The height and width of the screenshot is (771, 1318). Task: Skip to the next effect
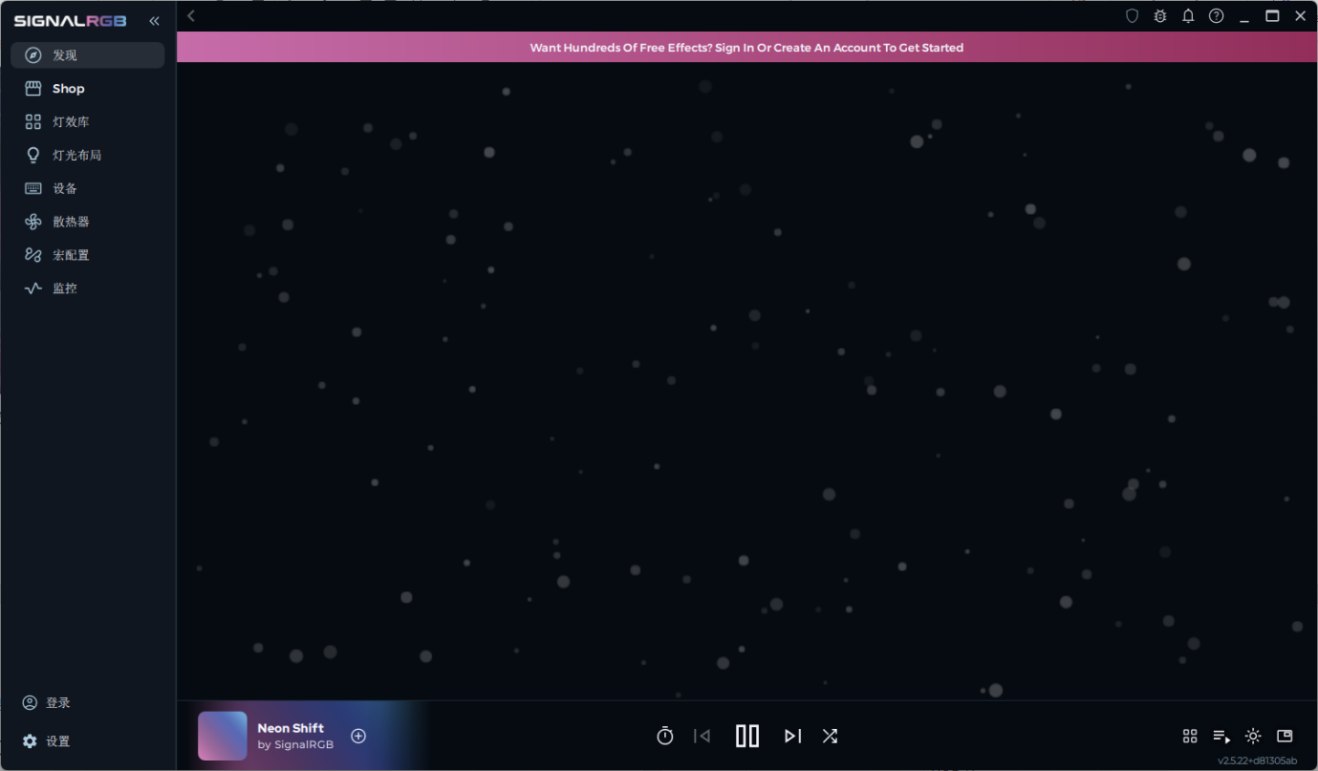pos(792,736)
